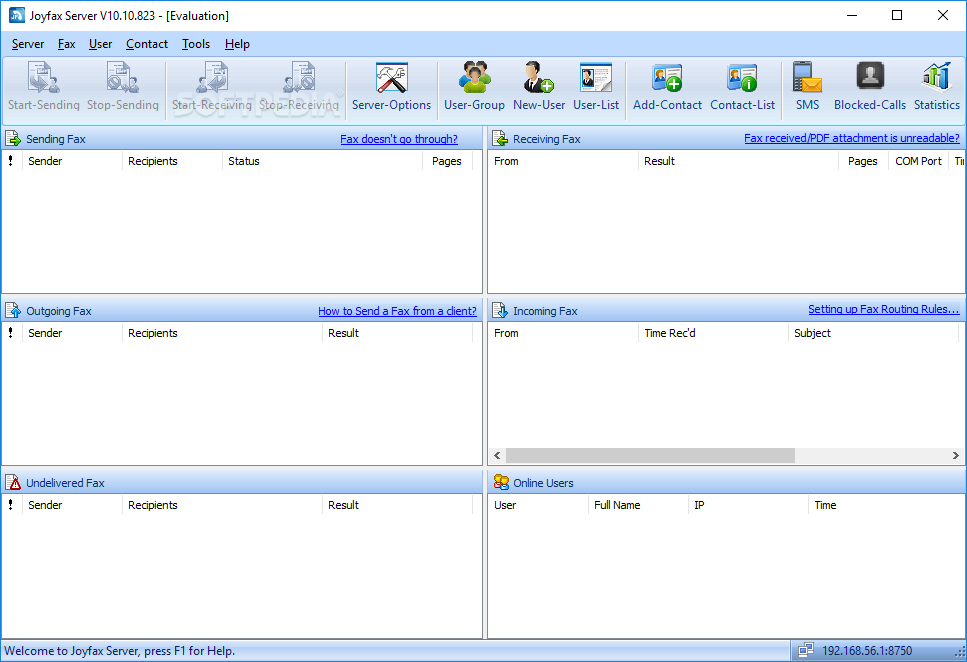Click the 192.168.56.1:8750 status bar address
This screenshot has width=967, height=662.
[x=866, y=650]
